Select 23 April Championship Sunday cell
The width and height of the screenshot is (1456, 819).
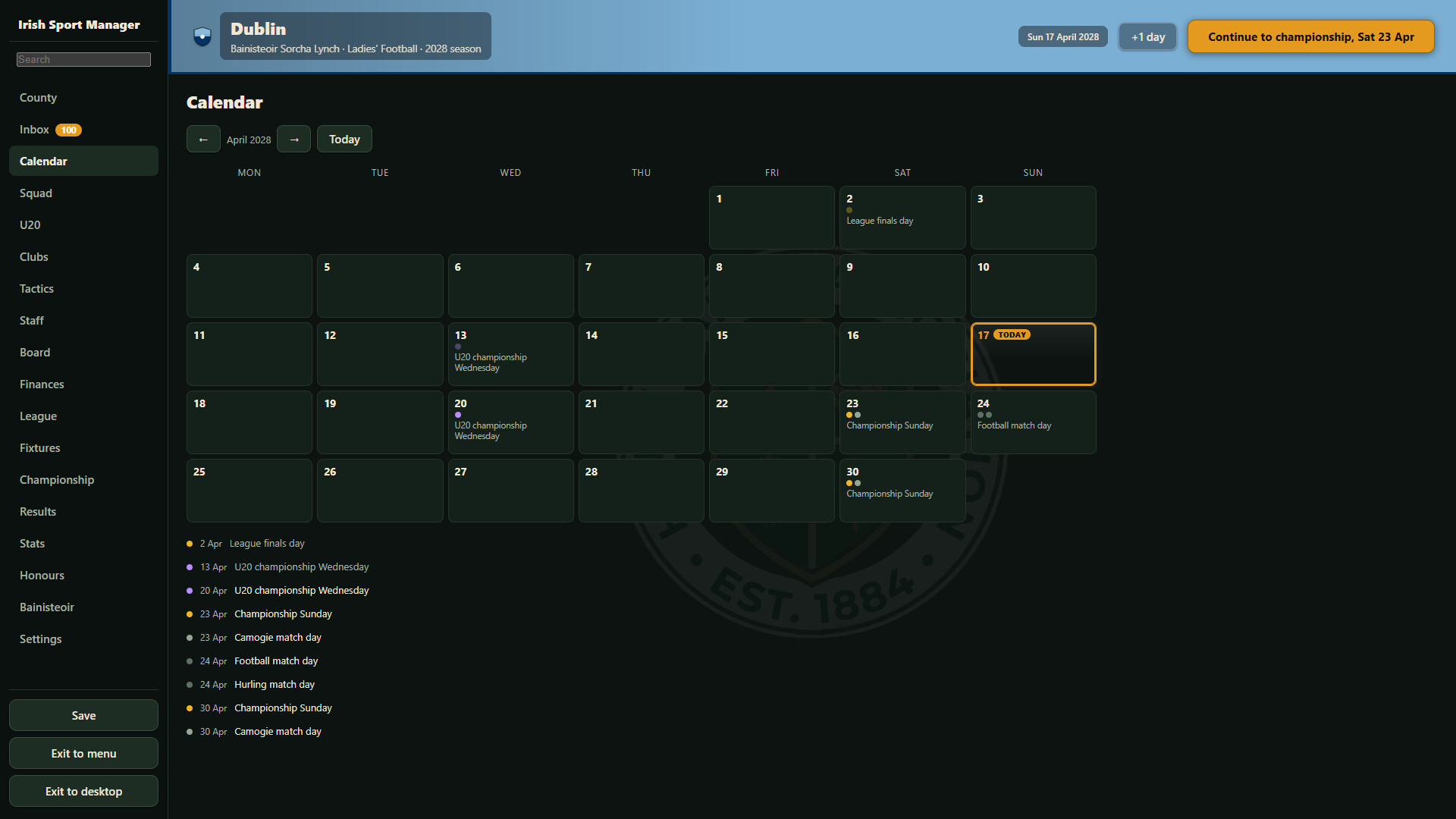pyautogui.click(x=902, y=422)
